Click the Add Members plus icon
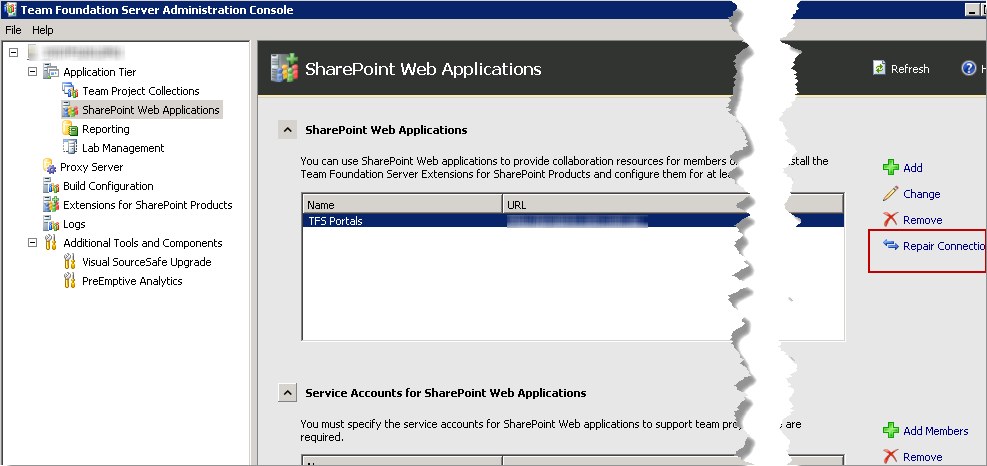The image size is (987, 466). (890, 431)
